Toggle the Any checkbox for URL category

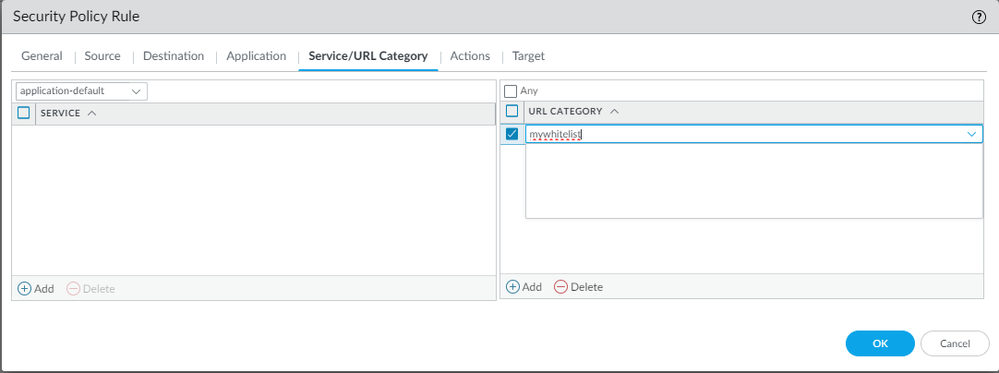(510, 91)
